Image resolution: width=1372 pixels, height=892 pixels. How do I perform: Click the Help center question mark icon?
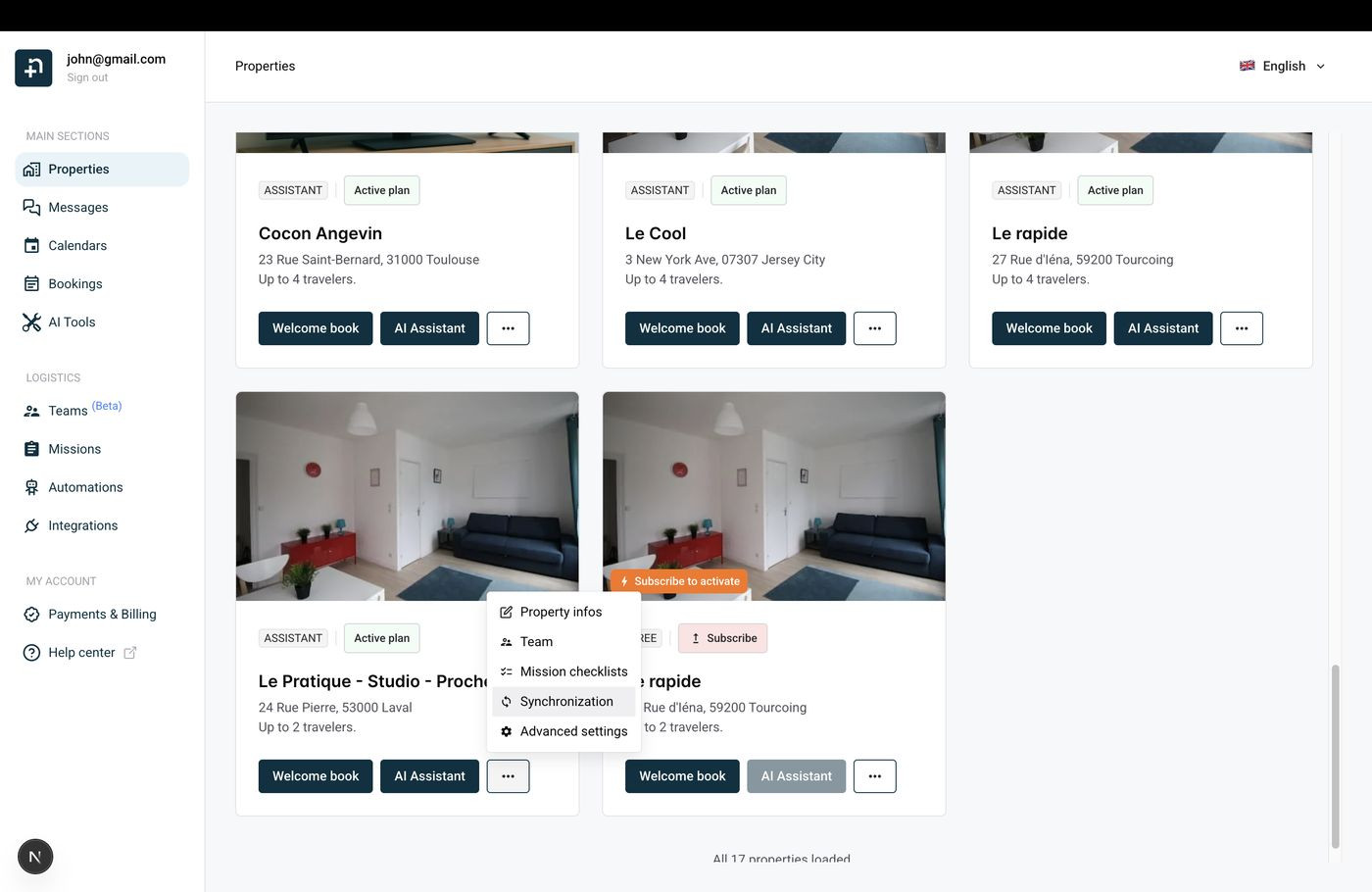click(x=31, y=652)
